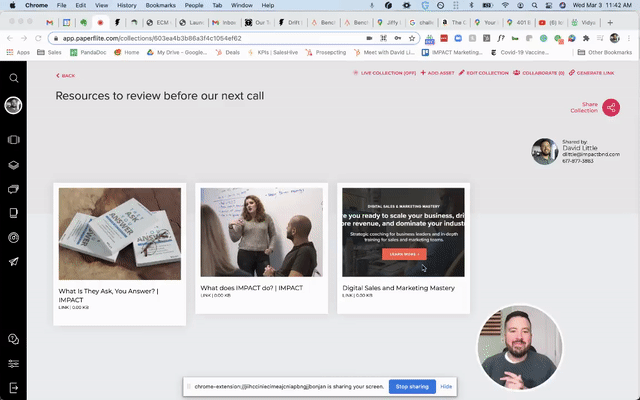Open the Window menu
Image resolution: width=640 pixels, height=400 pixels.
[242, 5]
